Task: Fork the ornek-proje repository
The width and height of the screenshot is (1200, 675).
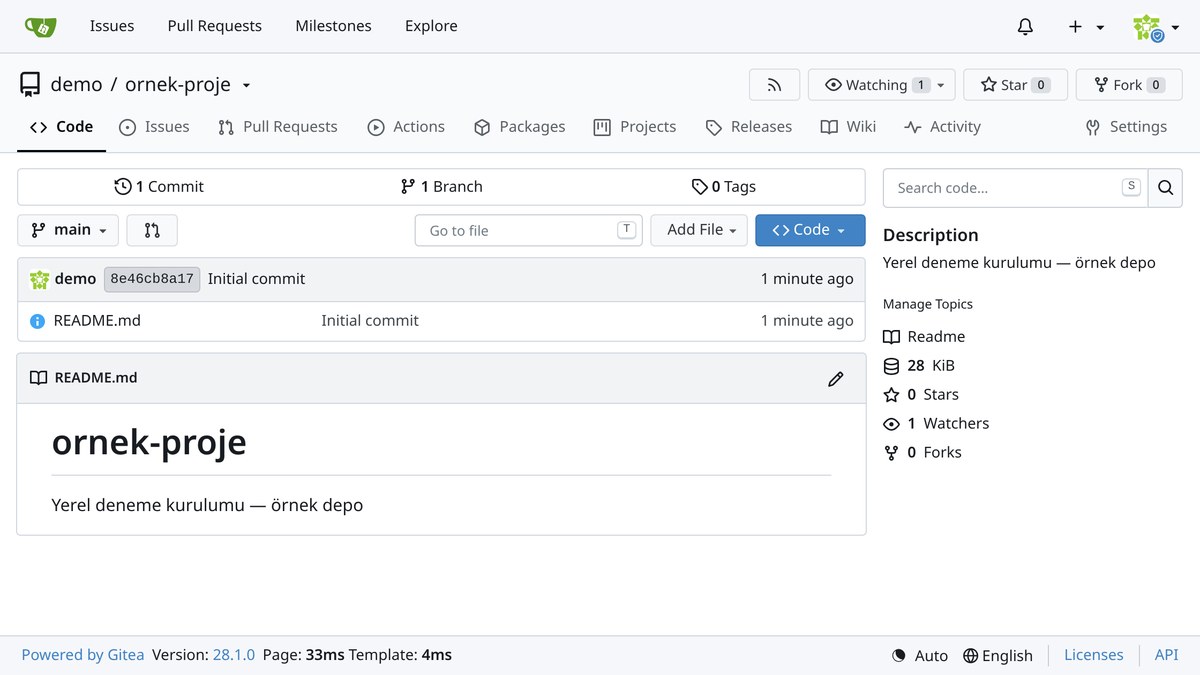Action: [x=1128, y=85]
